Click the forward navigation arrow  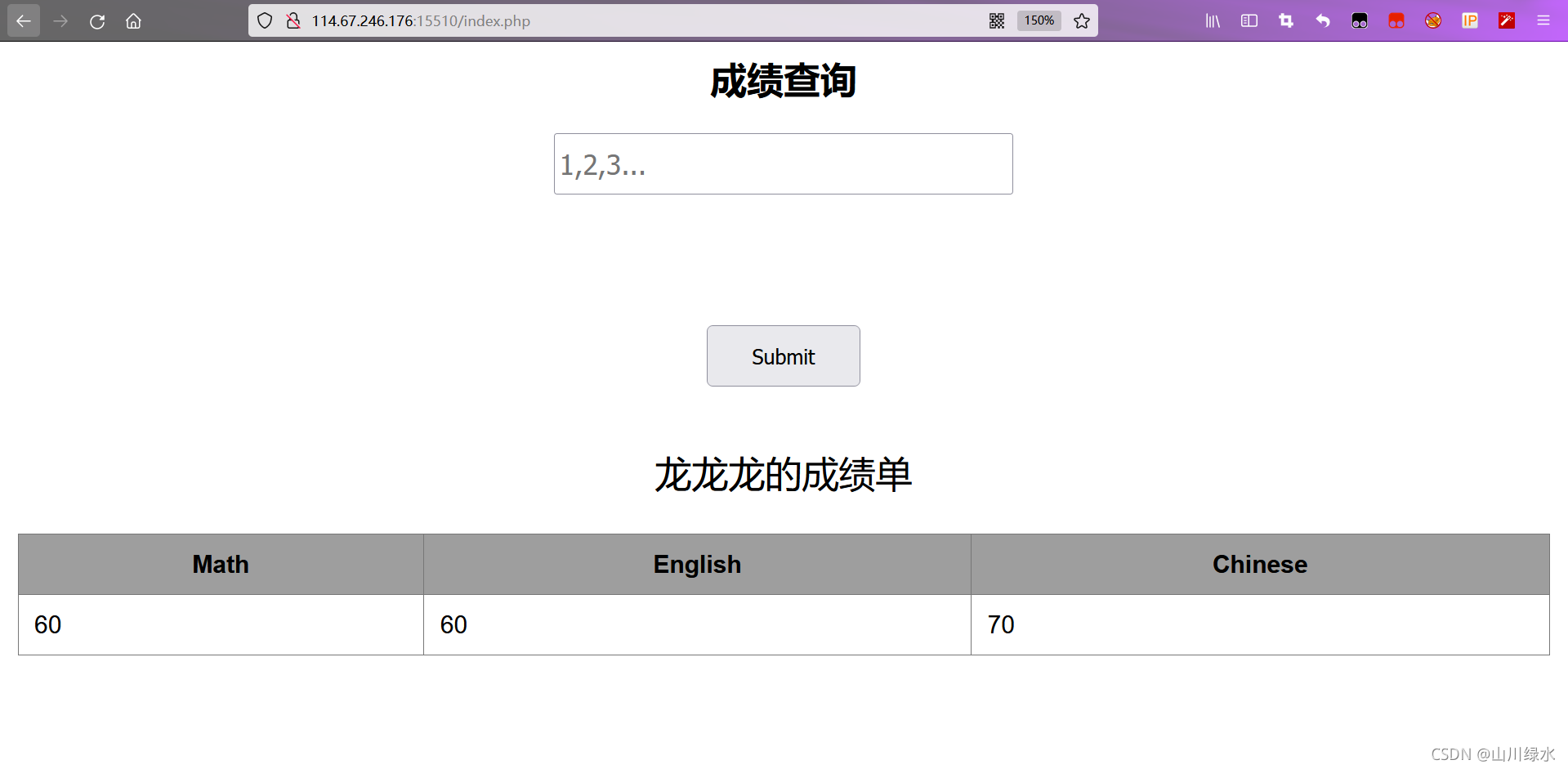pos(60,21)
